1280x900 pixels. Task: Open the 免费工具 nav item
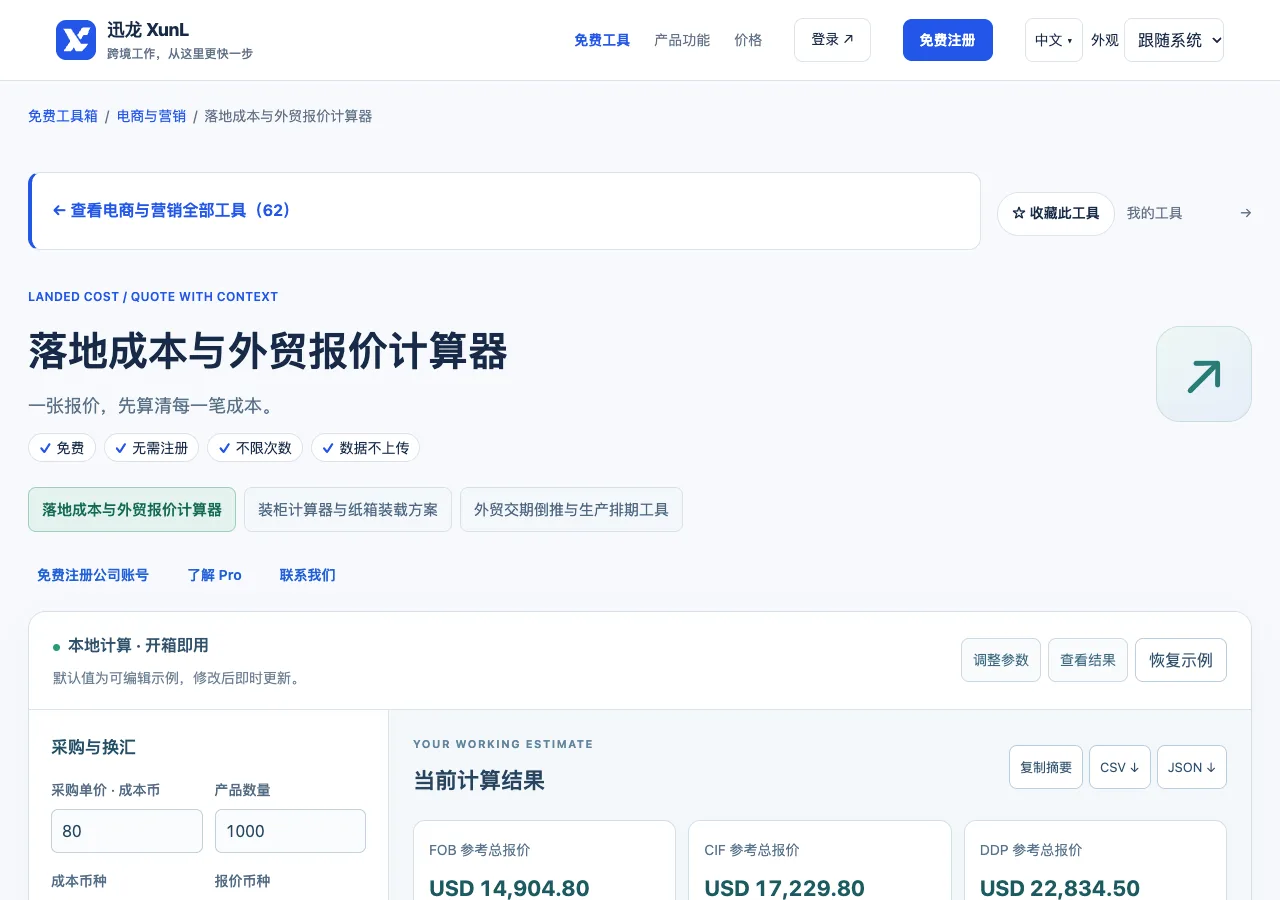[x=602, y=40]
